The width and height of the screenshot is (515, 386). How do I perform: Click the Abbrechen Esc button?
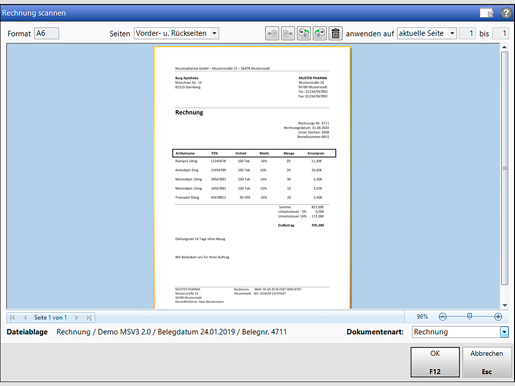[x=487, y=362]
